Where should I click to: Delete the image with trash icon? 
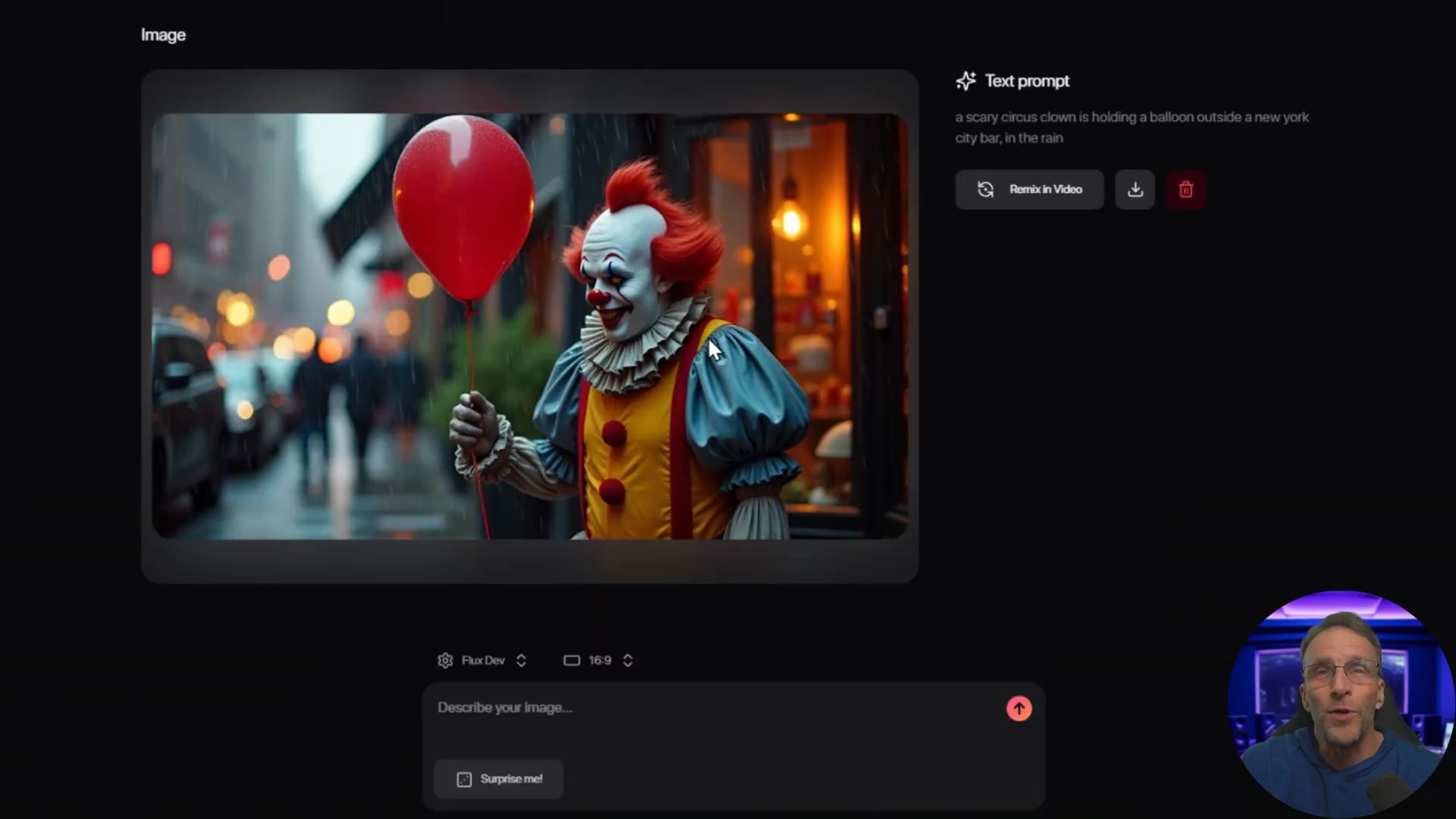tap(1186, 190)
